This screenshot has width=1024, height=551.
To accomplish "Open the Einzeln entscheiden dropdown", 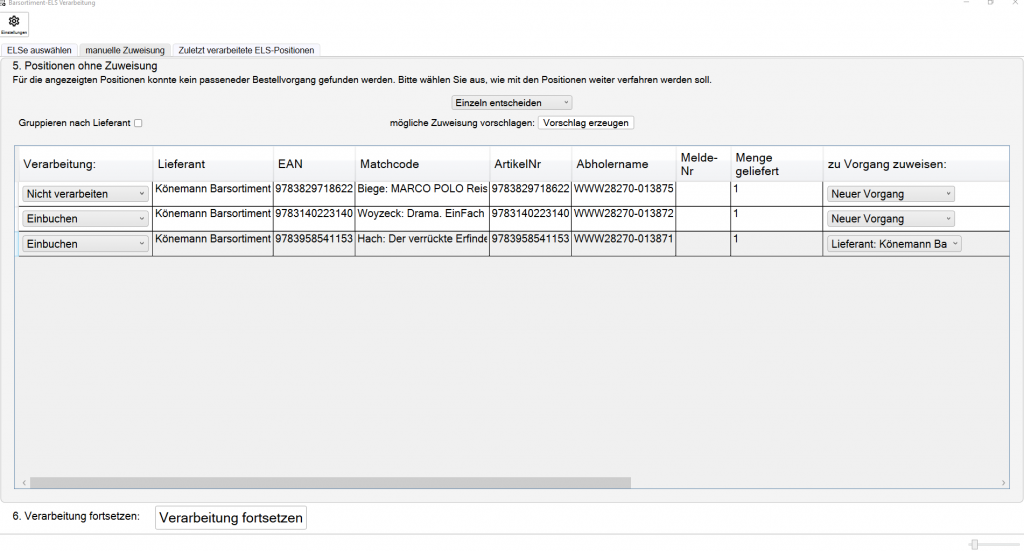I will (x=512, y=102).
